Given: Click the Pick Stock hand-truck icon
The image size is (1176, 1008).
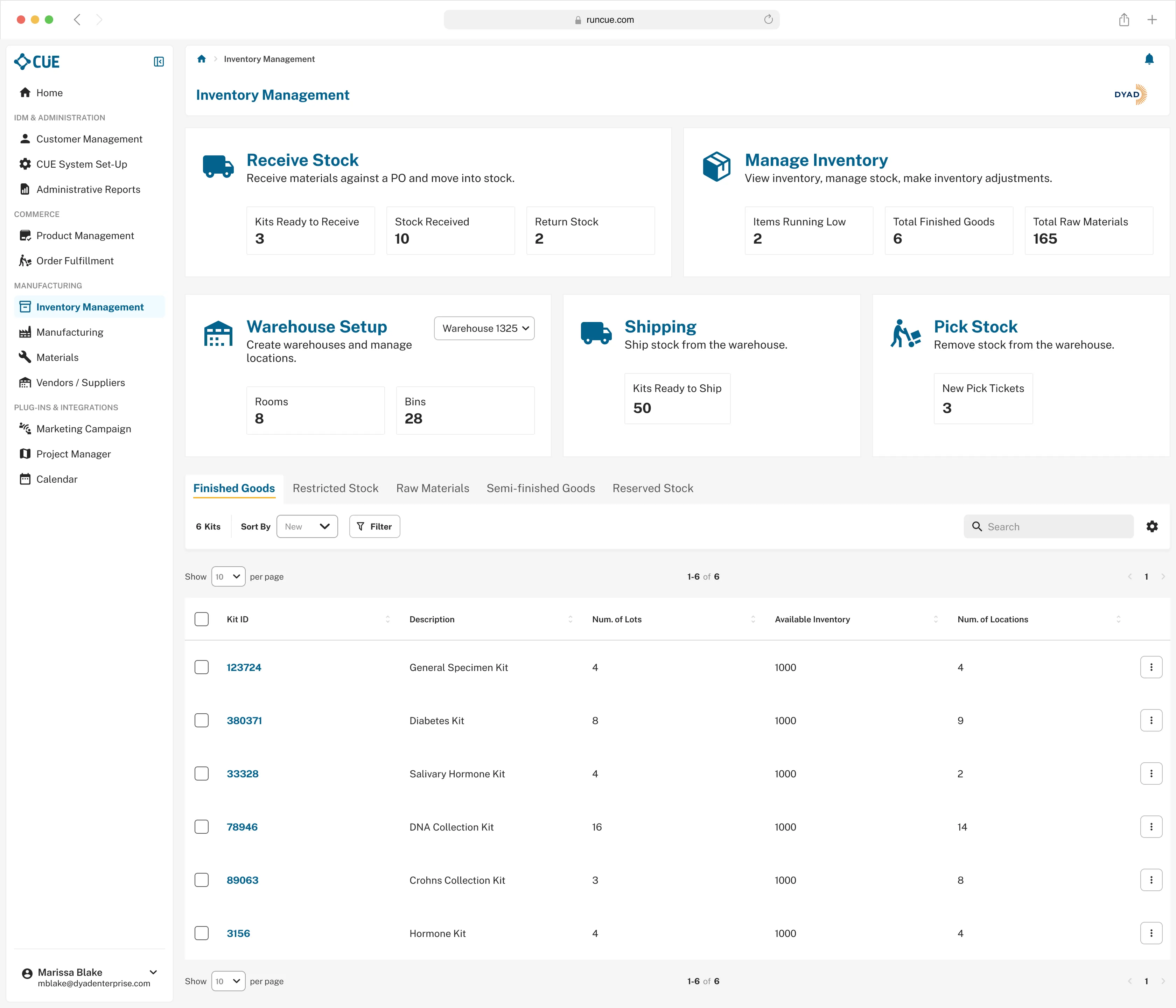Looking at the screenshot, I should tap(905, 333).
